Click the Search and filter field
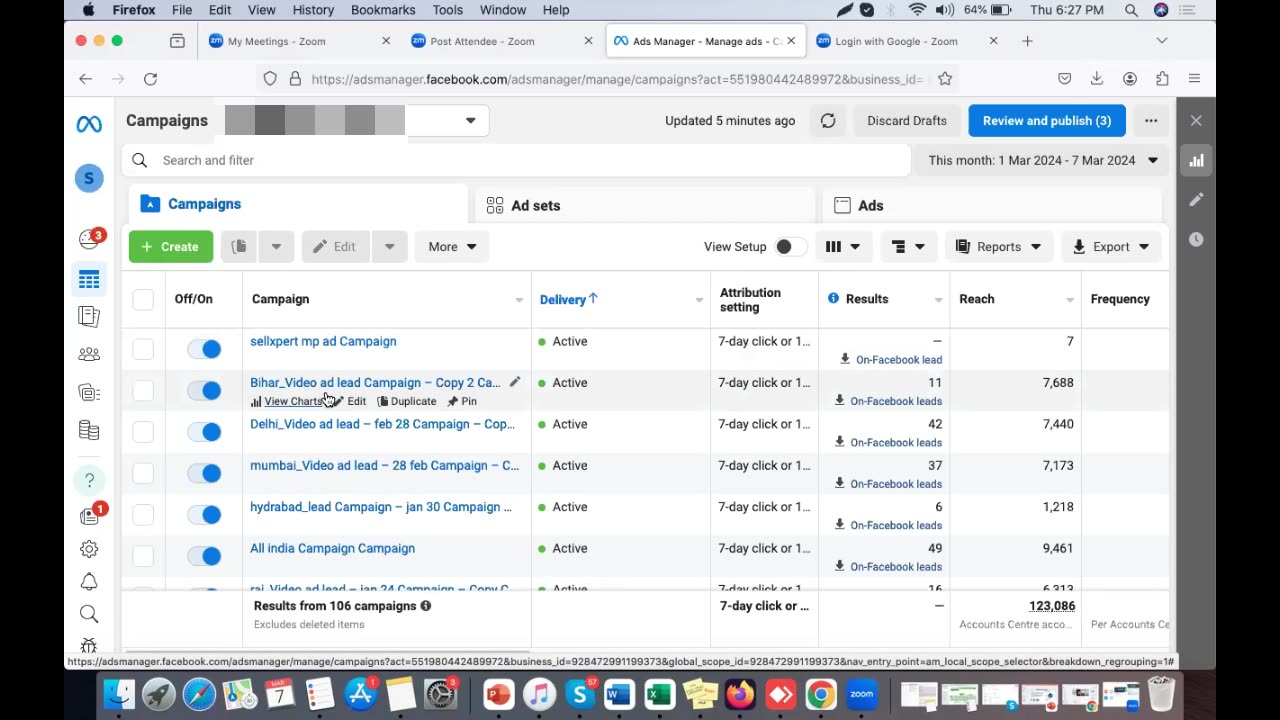The height and width of the screenshot is (720, 1280). [516, 160]
